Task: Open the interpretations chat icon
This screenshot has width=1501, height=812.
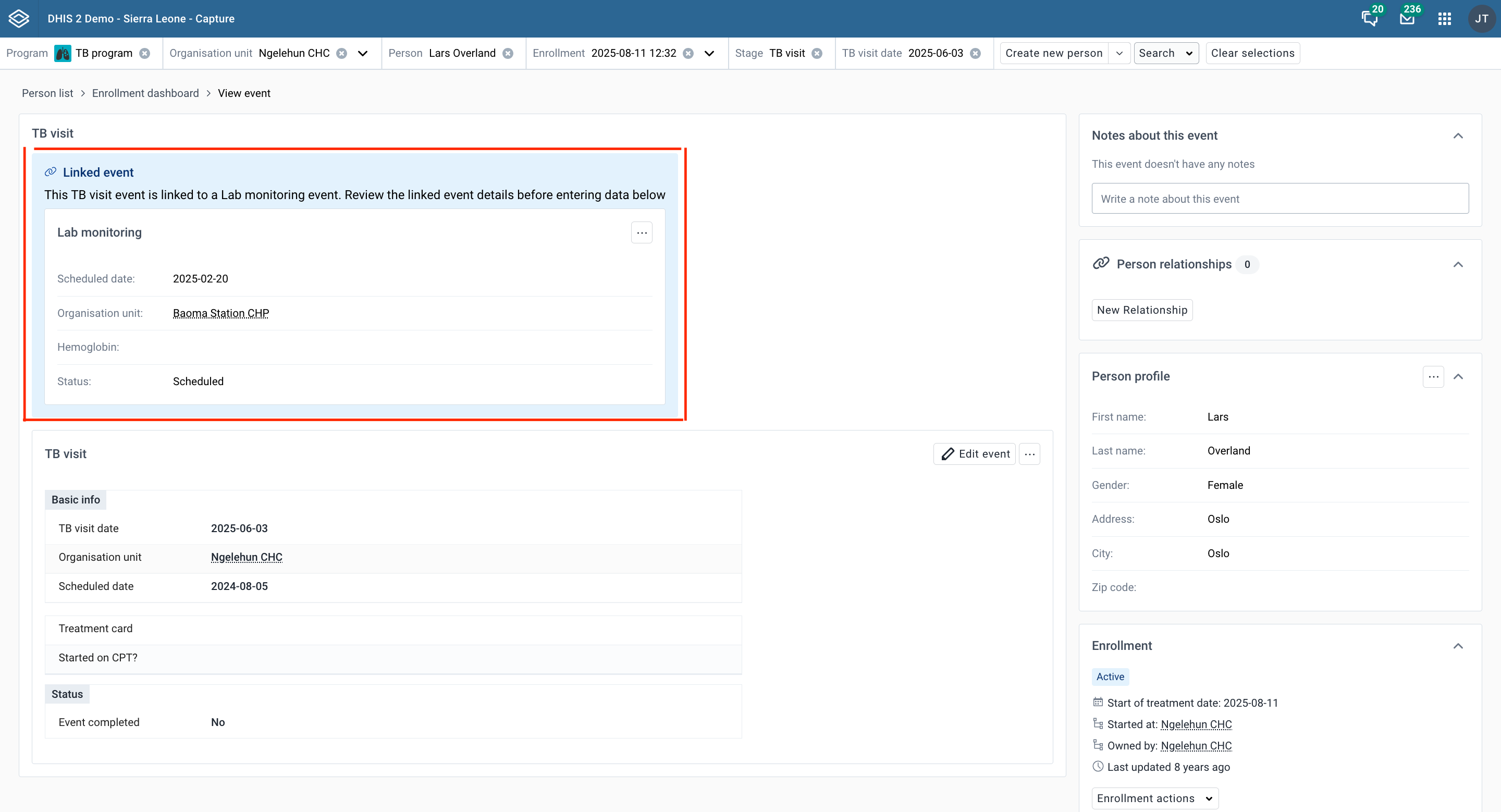Action: click(1369, 19)
